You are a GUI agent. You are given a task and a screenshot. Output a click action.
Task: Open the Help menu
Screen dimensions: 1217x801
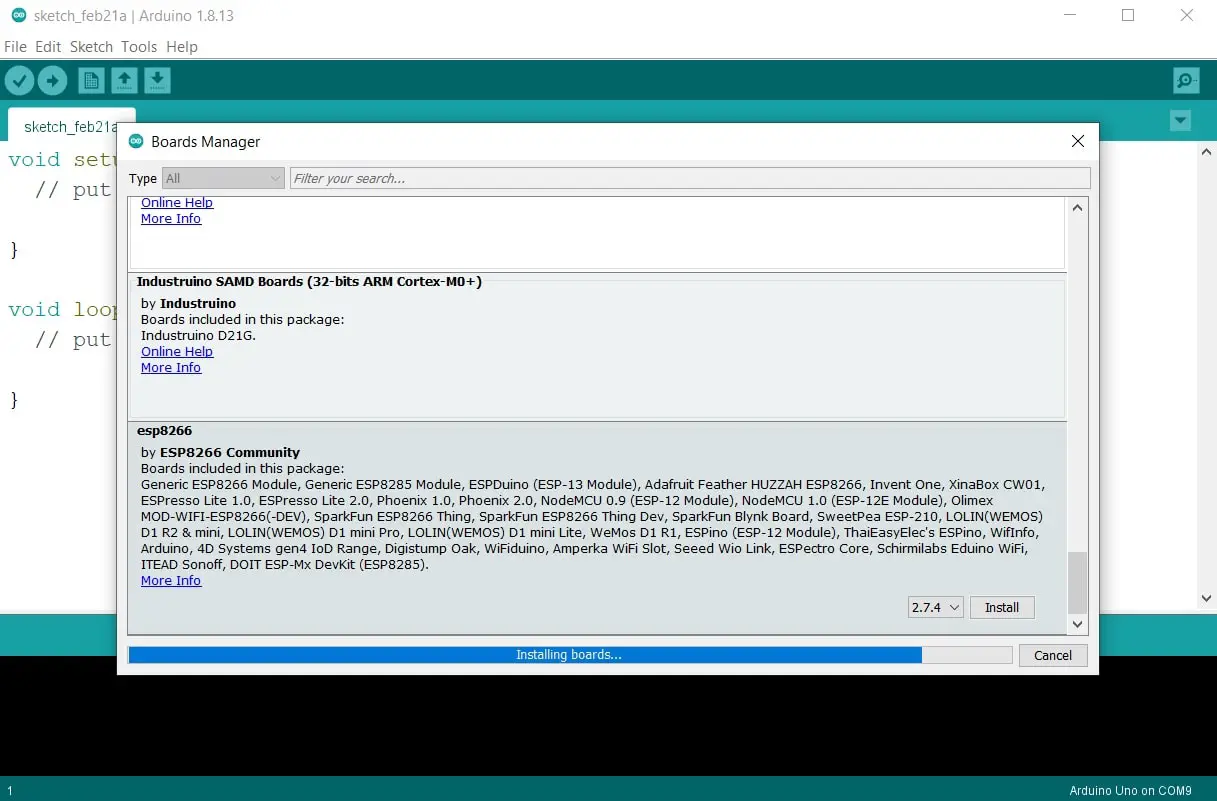(x=182, y=47)
